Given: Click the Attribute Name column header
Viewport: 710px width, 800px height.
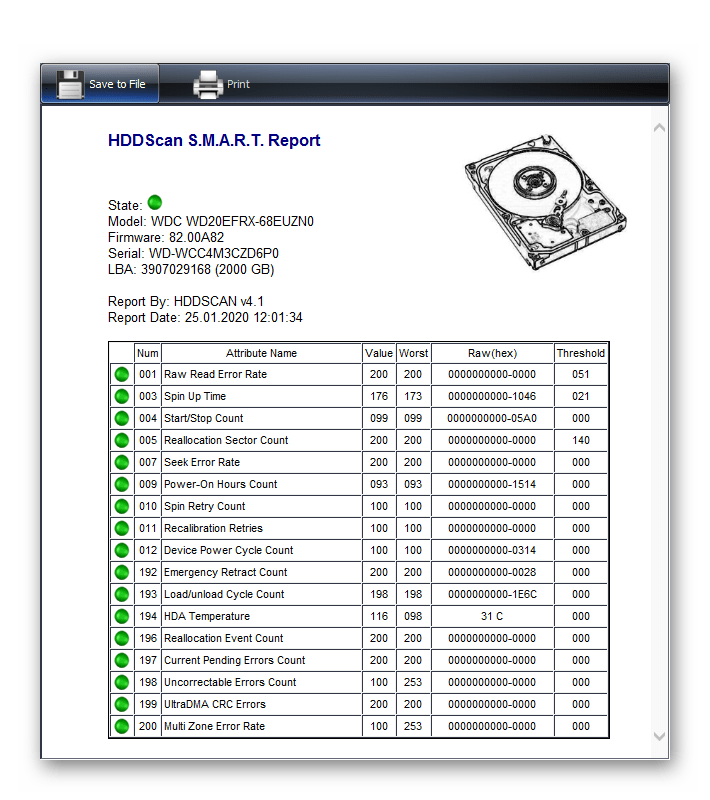Looking at the screenshot, I should (x=261, y=353).
